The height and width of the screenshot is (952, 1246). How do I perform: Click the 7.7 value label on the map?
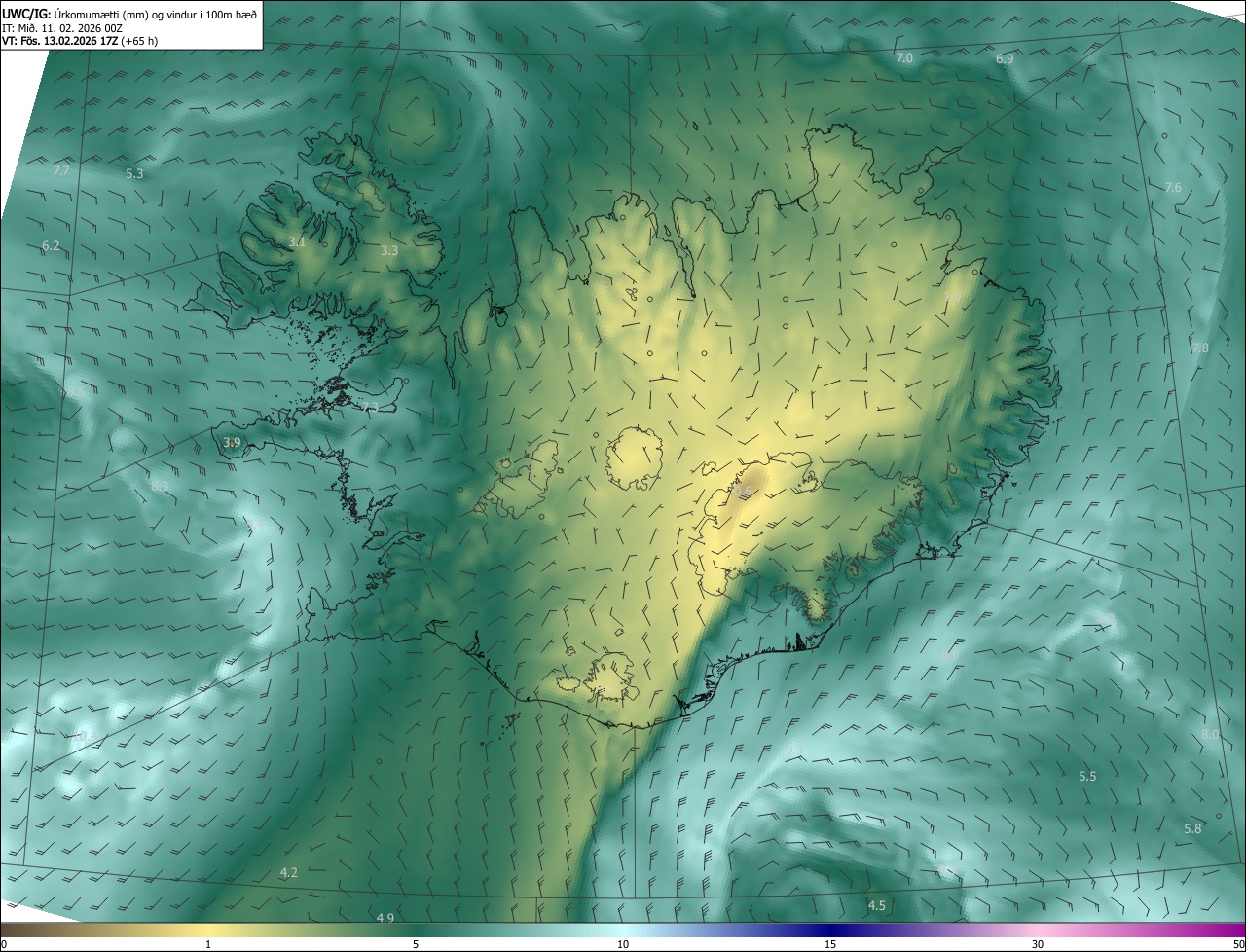pos(61,171)
